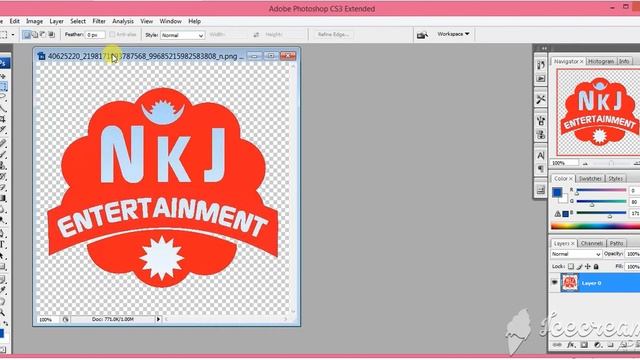
Task: Click the Add to selection mode icon
Action: pos(35,35)
